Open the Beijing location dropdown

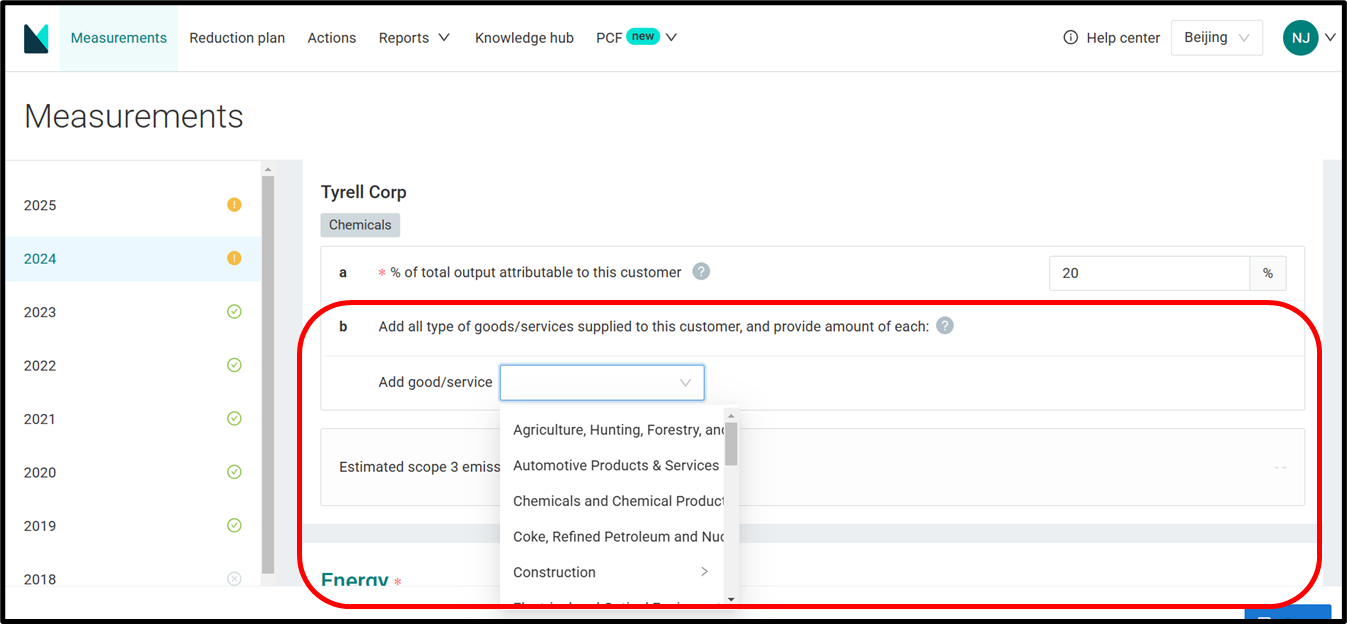(x=1216, y=38)
